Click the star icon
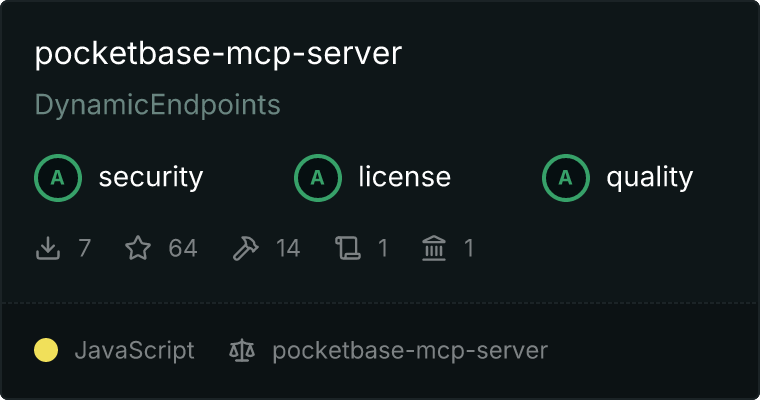The image size is (760, 400). [x=138, y=248]
